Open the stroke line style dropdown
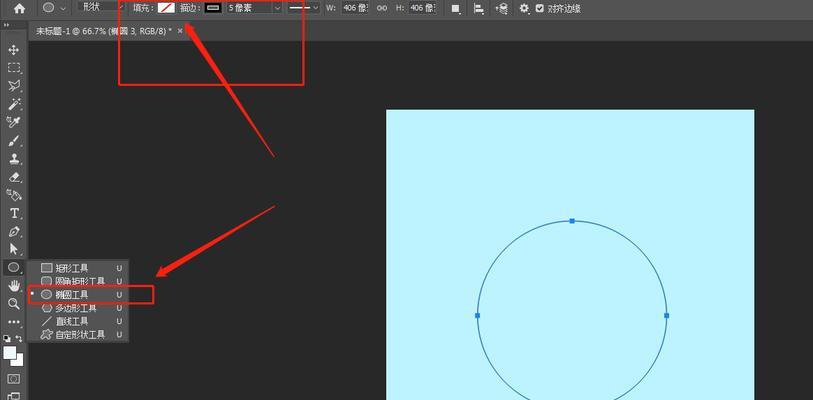Screen dimensions: 813x400 coord(304,8)
